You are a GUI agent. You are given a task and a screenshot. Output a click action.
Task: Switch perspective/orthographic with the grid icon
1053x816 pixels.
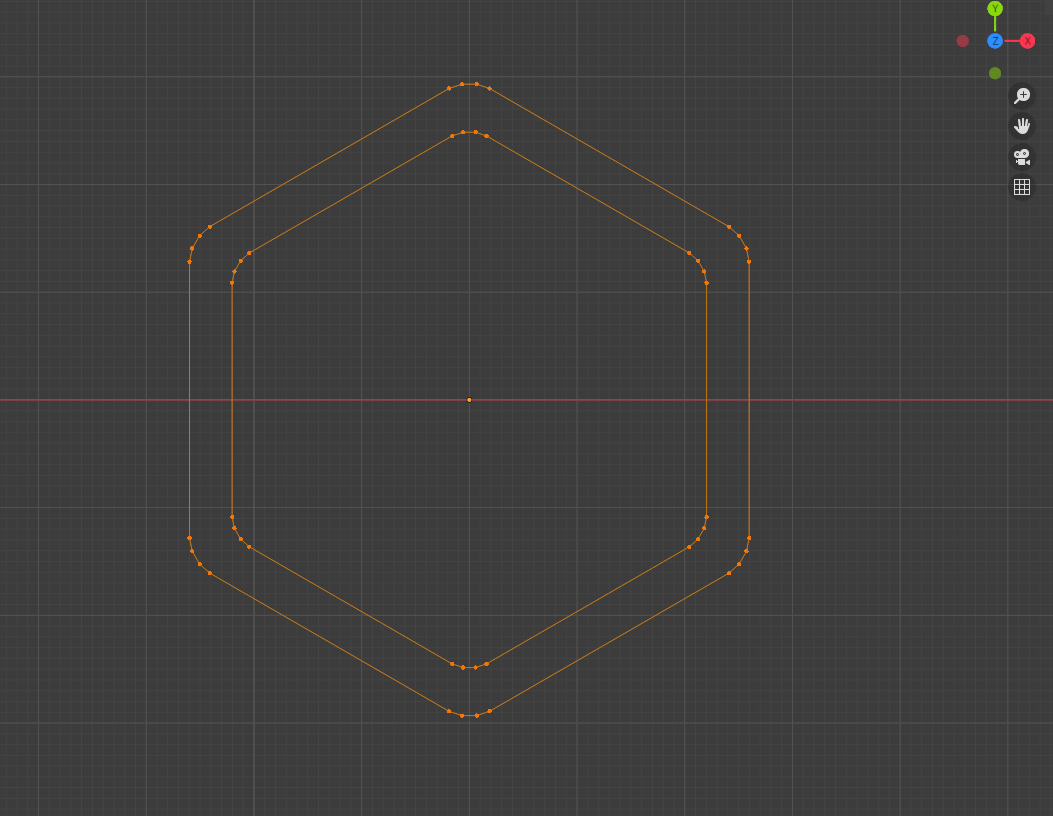[x=1021, y=187]
